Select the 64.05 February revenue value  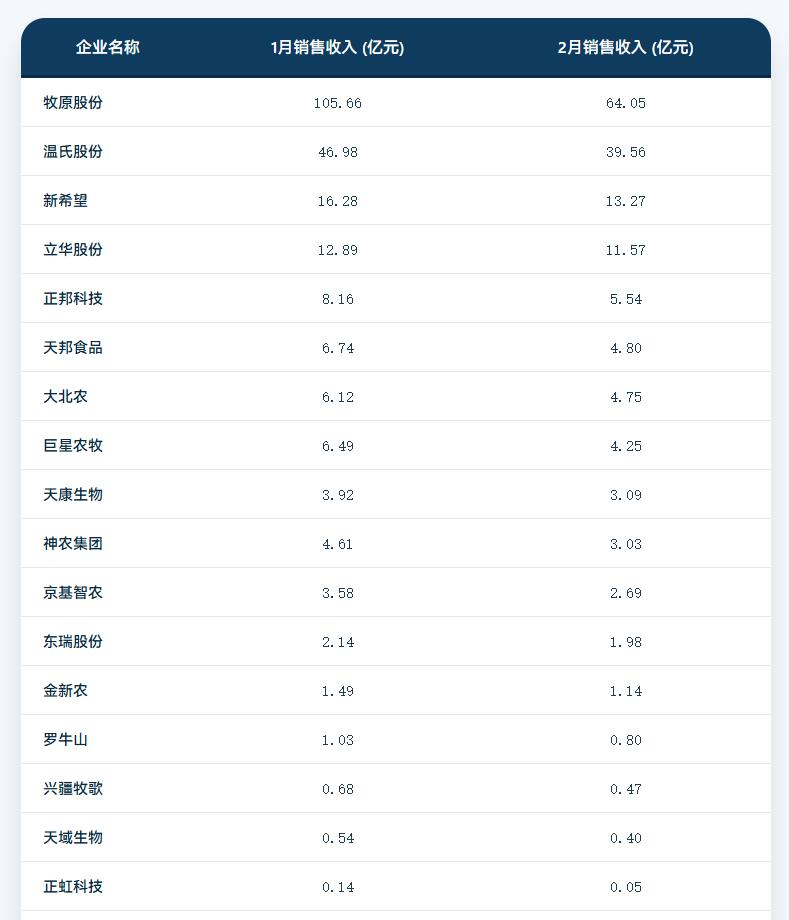point(626,104)
